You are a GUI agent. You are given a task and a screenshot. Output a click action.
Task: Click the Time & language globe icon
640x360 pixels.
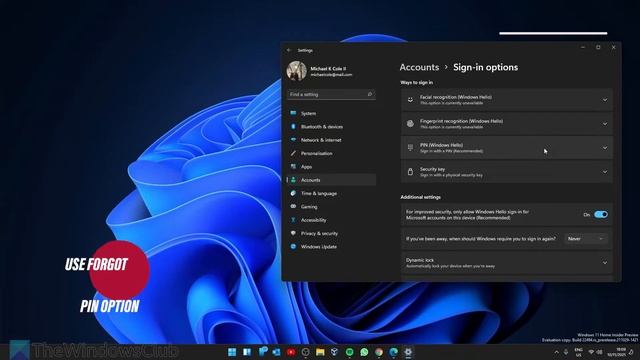coord(293,193)
